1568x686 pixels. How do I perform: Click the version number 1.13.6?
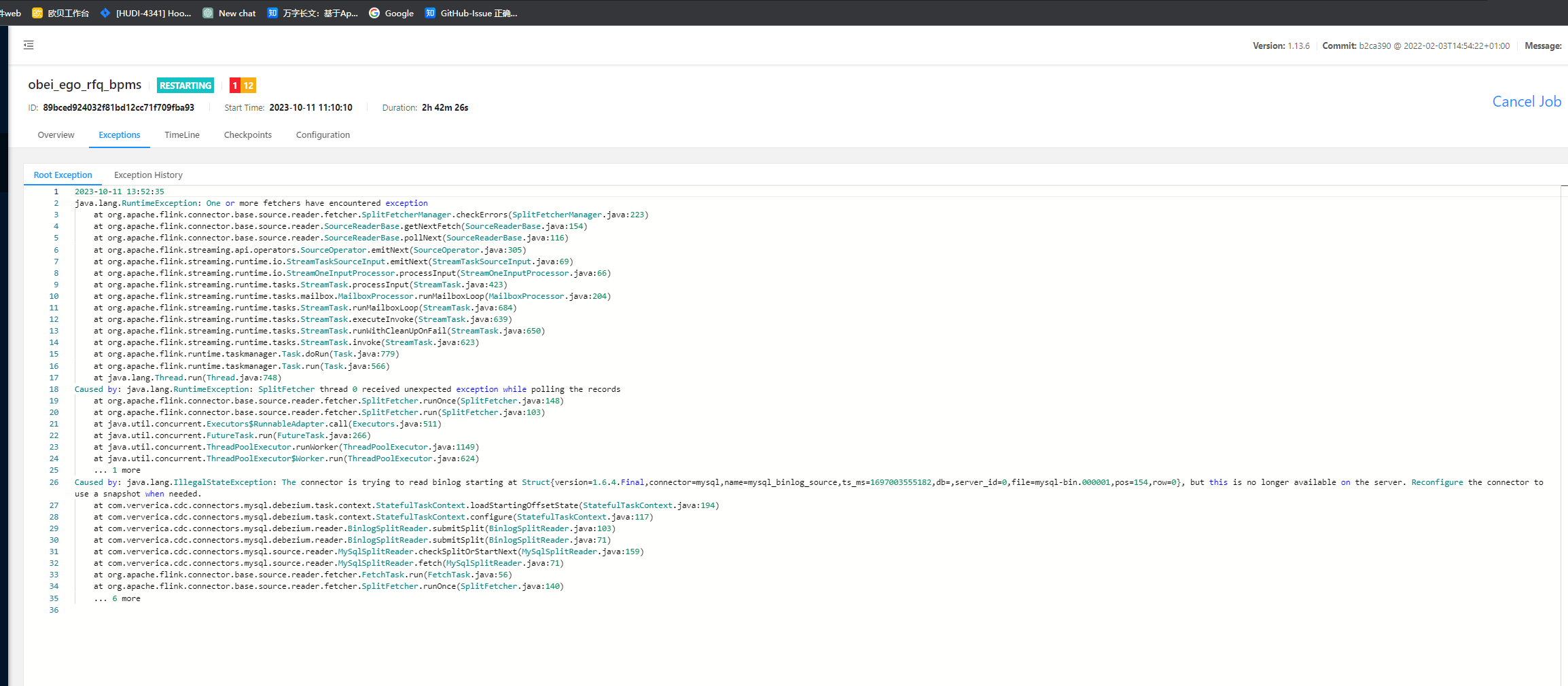1298,46
